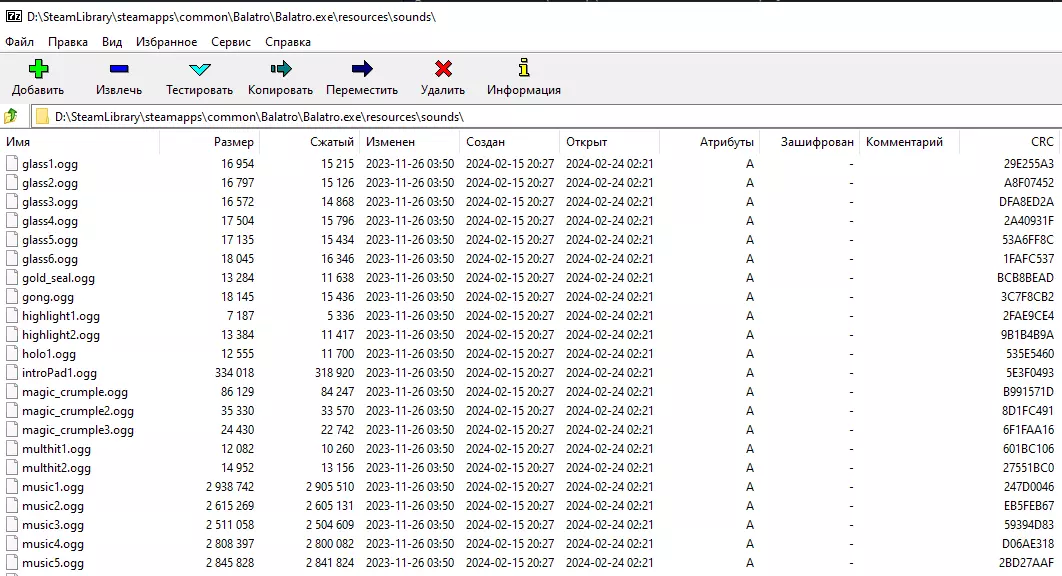Click the 7z app icon in title bar
Image resolution: width=1062 pixels, height=576 pixels.
click(13, 16)
